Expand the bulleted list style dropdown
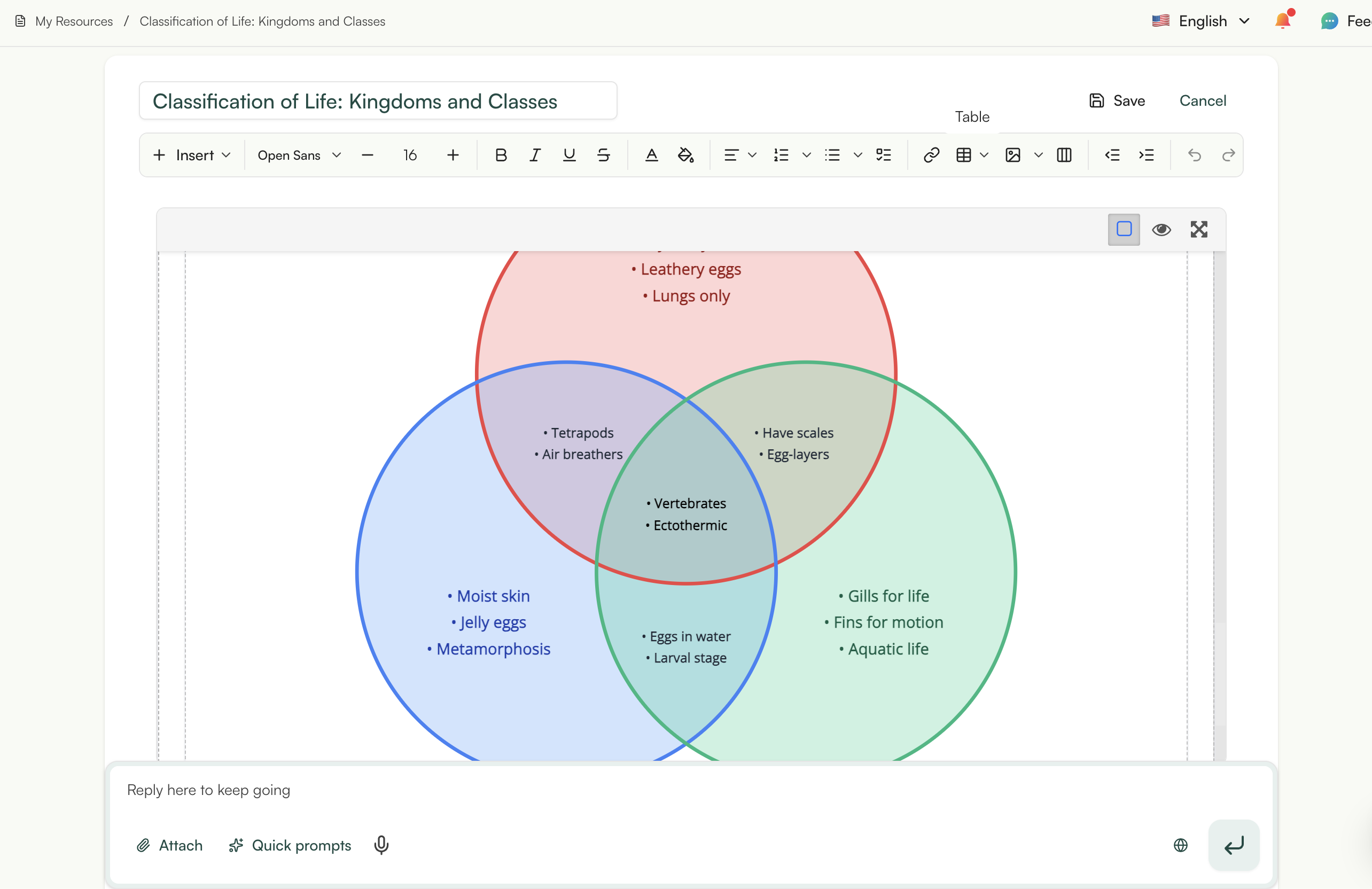 pos(858,155)
